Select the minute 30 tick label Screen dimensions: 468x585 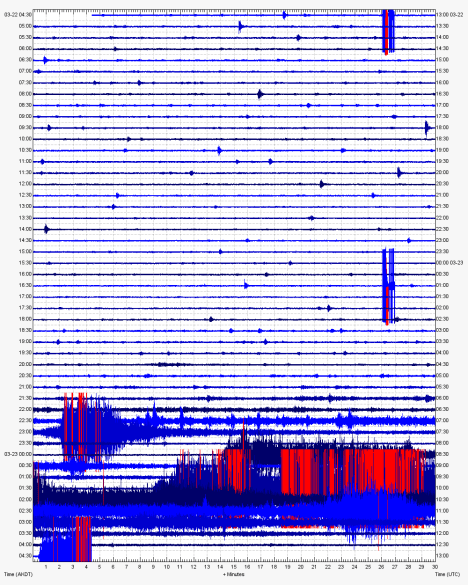[x=434, y=567]
